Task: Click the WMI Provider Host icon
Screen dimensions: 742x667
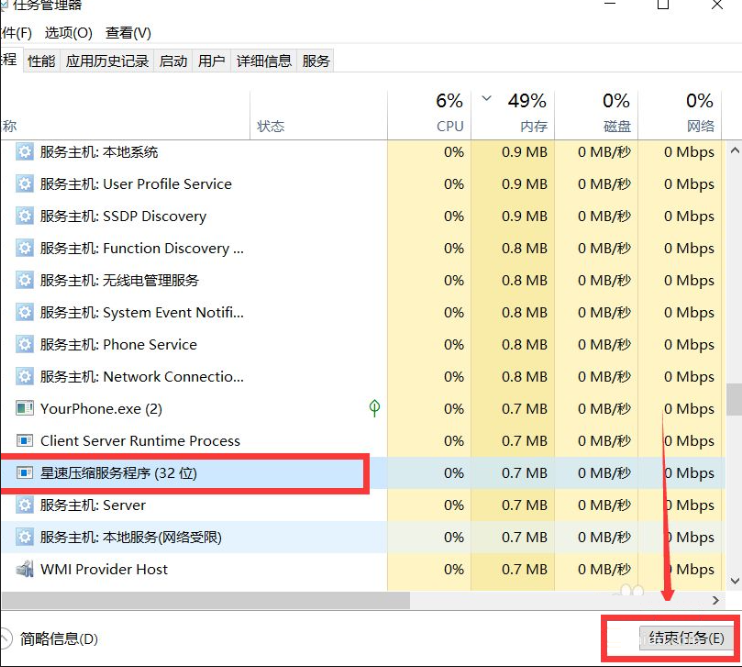Action: 25,569
